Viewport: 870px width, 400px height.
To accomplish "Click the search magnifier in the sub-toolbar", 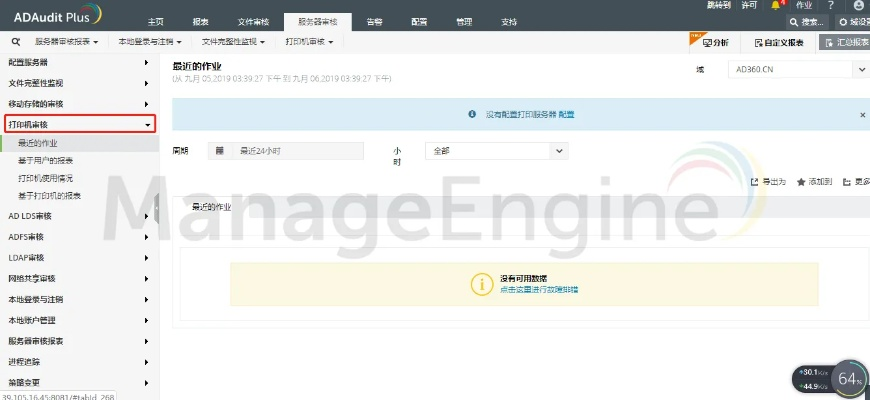I will pyautogui.click(x=16, y=42).
